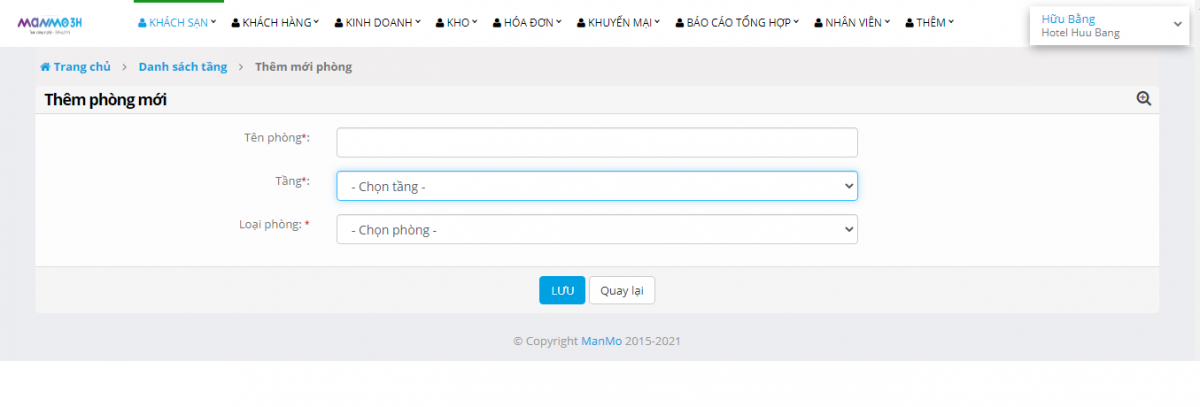Click the person icon beside NHÂN VIÊN
1200x407 pixels.
819,23
